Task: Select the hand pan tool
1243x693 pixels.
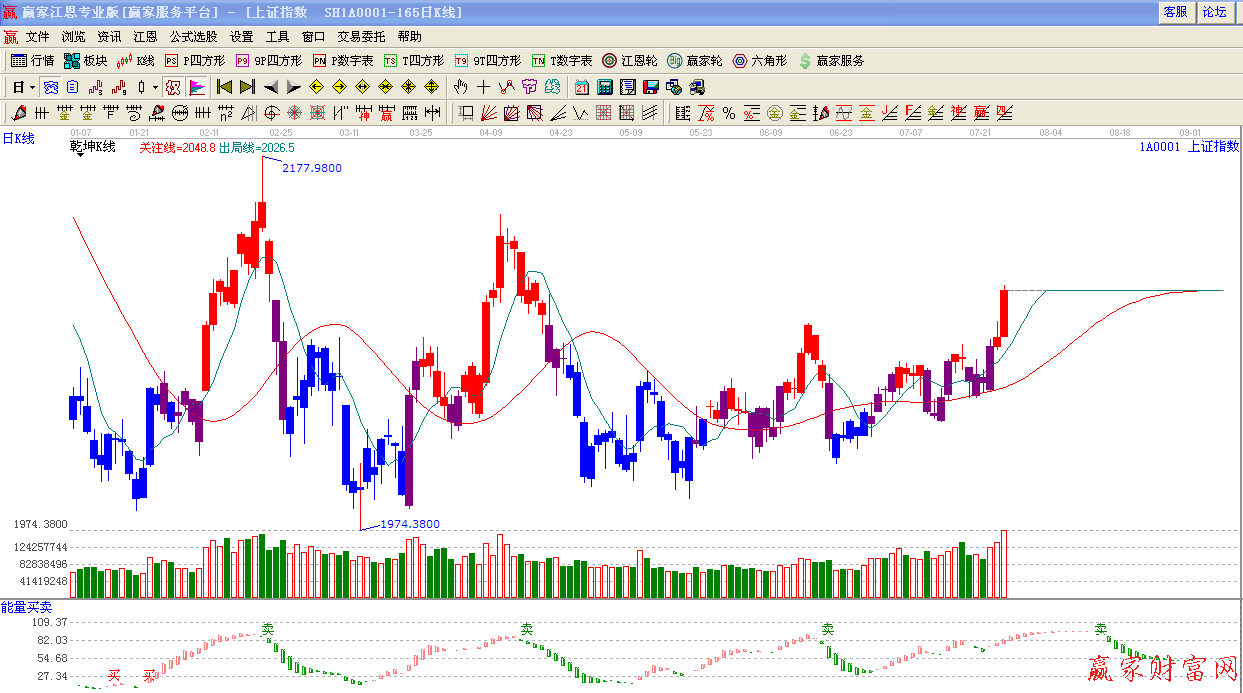Action: [461, 87]
